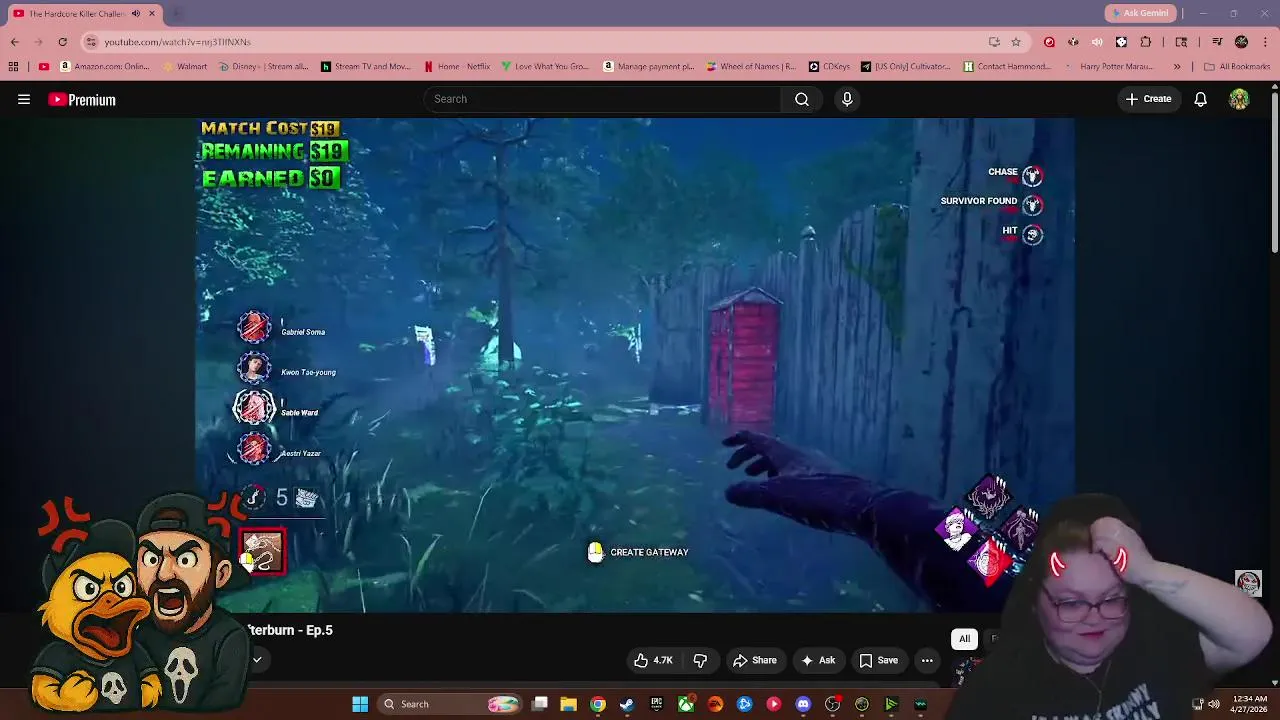The image size is (1280, 720).
Task: Close the Hardcore Killer Challenge tab
Action: click(152, 13)
